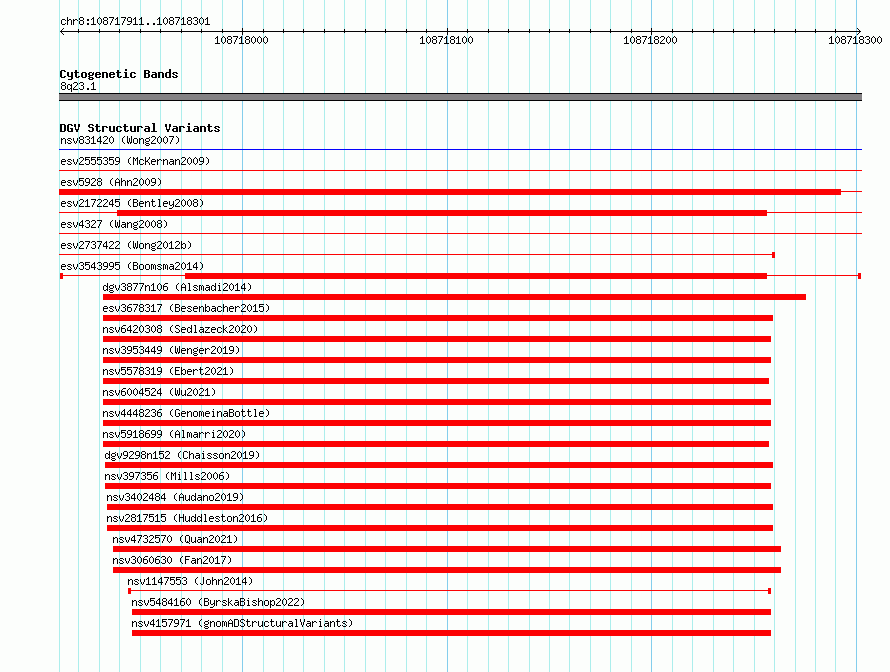Click esv3543995 (Boomsma2014) variant label
The width and height of the screenshot is (890, 672).
[132, 266]
